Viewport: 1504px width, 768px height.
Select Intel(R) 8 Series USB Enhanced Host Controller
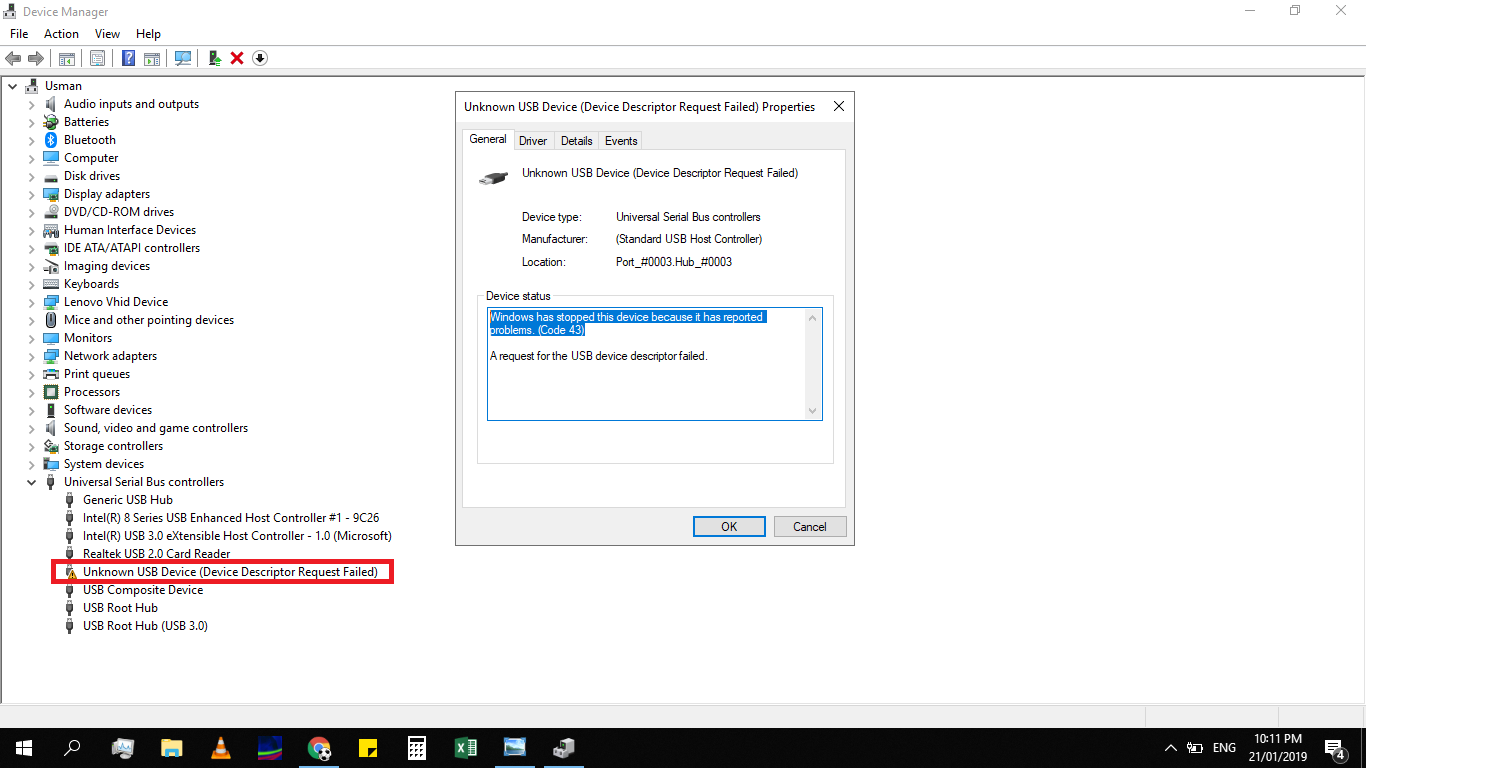coord(231,518)
